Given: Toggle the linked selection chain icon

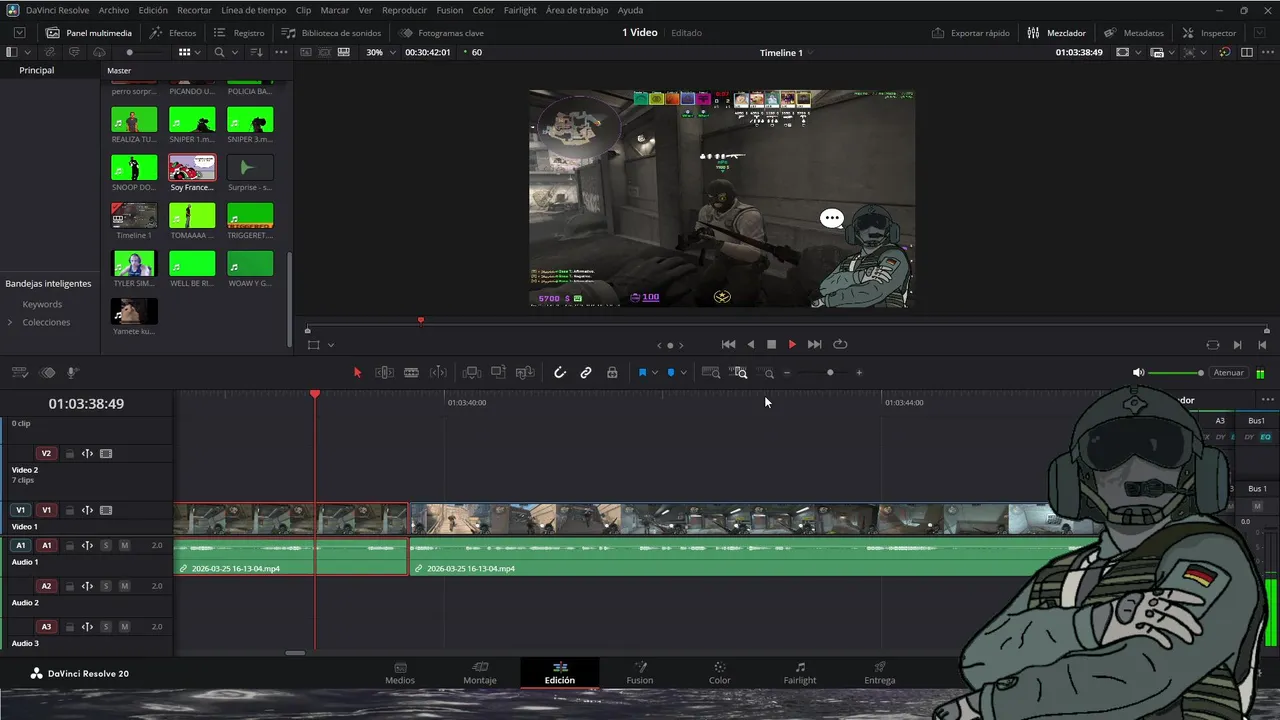Looking at the screenshot, I should 586,373.
